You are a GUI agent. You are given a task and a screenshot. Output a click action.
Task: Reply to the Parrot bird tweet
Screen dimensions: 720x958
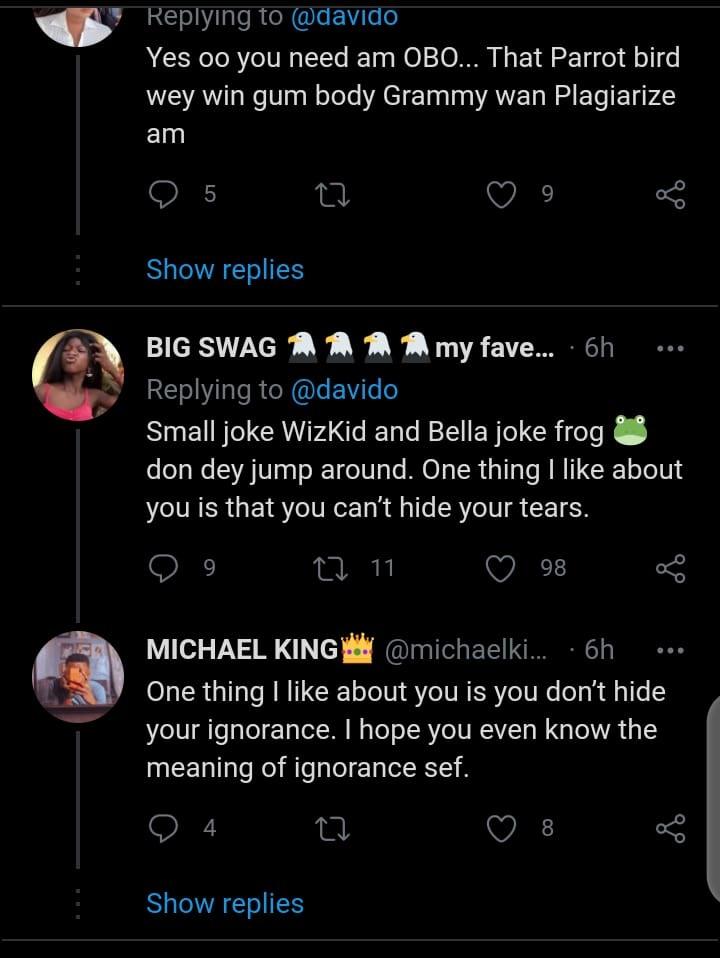click(x=162, y=194)
